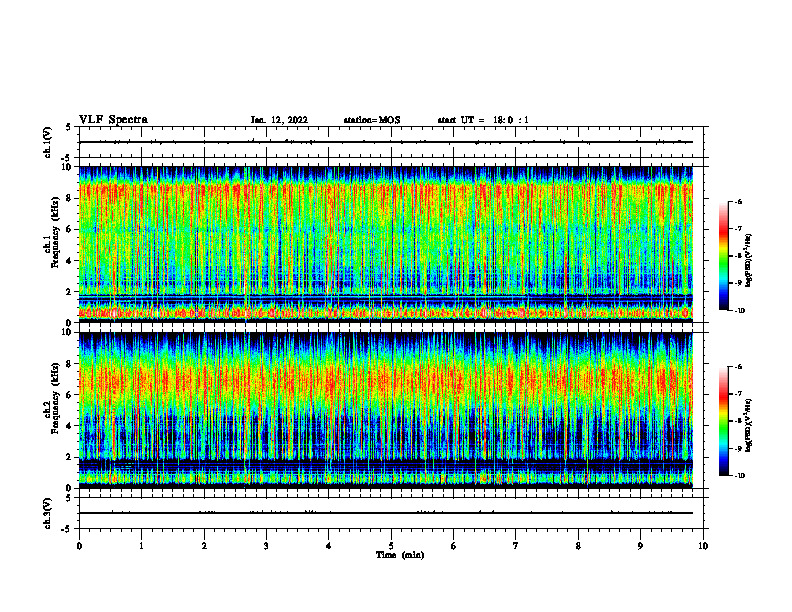
Task: Click the "station=MOS" header label
Action: (x=372, y=120)
